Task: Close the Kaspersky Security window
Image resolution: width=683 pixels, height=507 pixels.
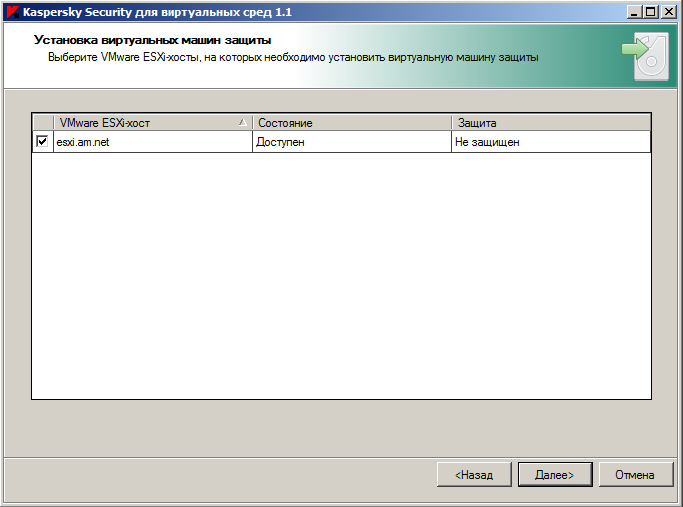Action: pyautogui.click(x=669, y=12)
